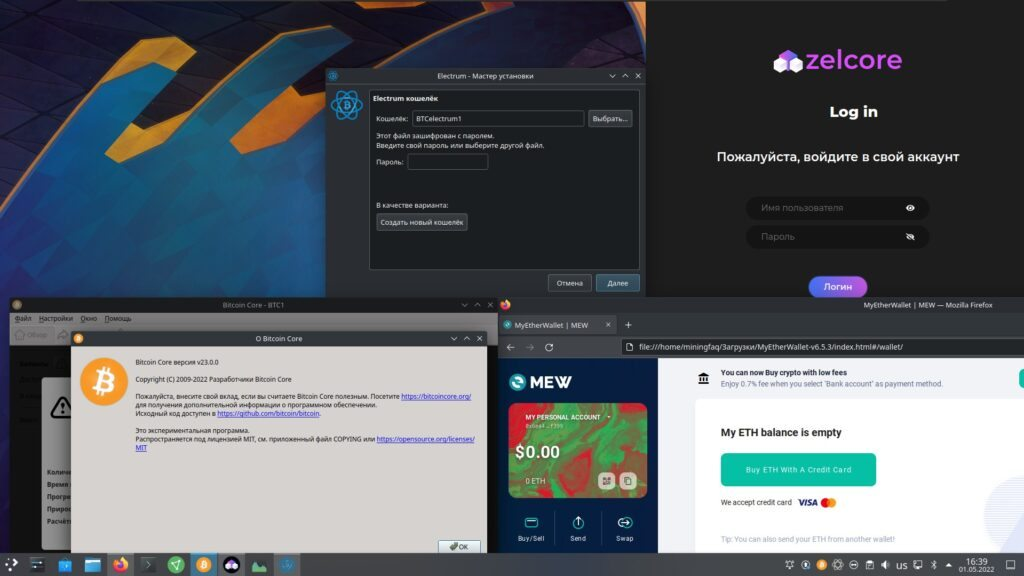Open the terminal from the taskbar
1024x576 pixels.
tap(148, 565)
